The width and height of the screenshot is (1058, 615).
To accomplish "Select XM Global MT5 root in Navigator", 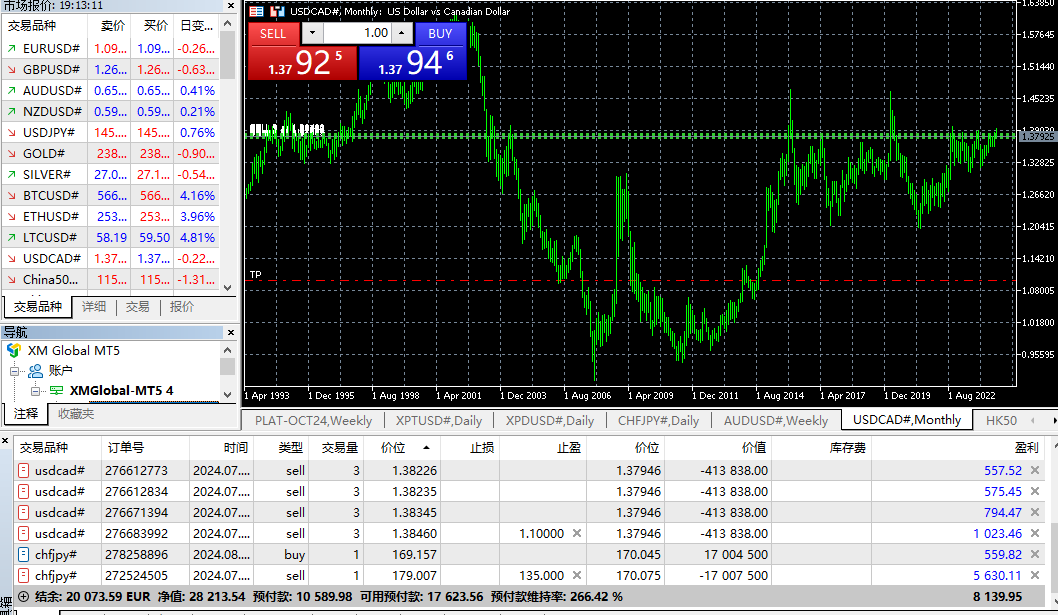I will (x=74, y=350).
